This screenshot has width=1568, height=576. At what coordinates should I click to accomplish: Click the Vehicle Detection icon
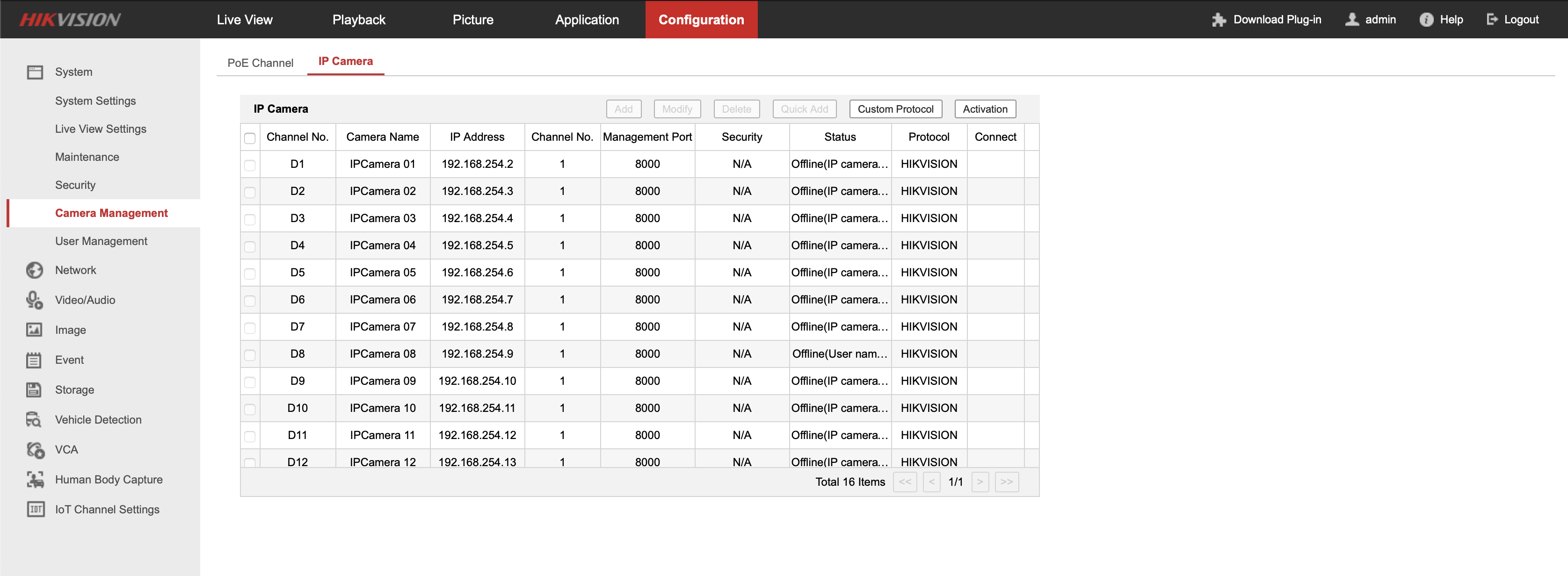35,420
